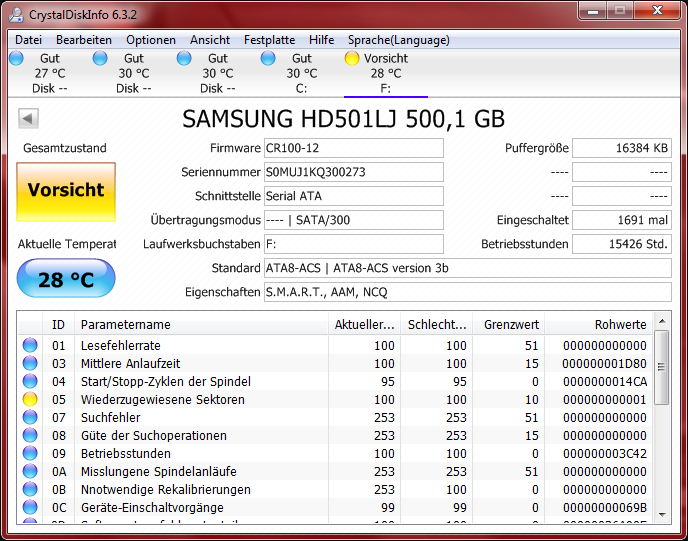Click scroll down arrow of attribute list
Screen dimensions: 688x541
[662, 514]
